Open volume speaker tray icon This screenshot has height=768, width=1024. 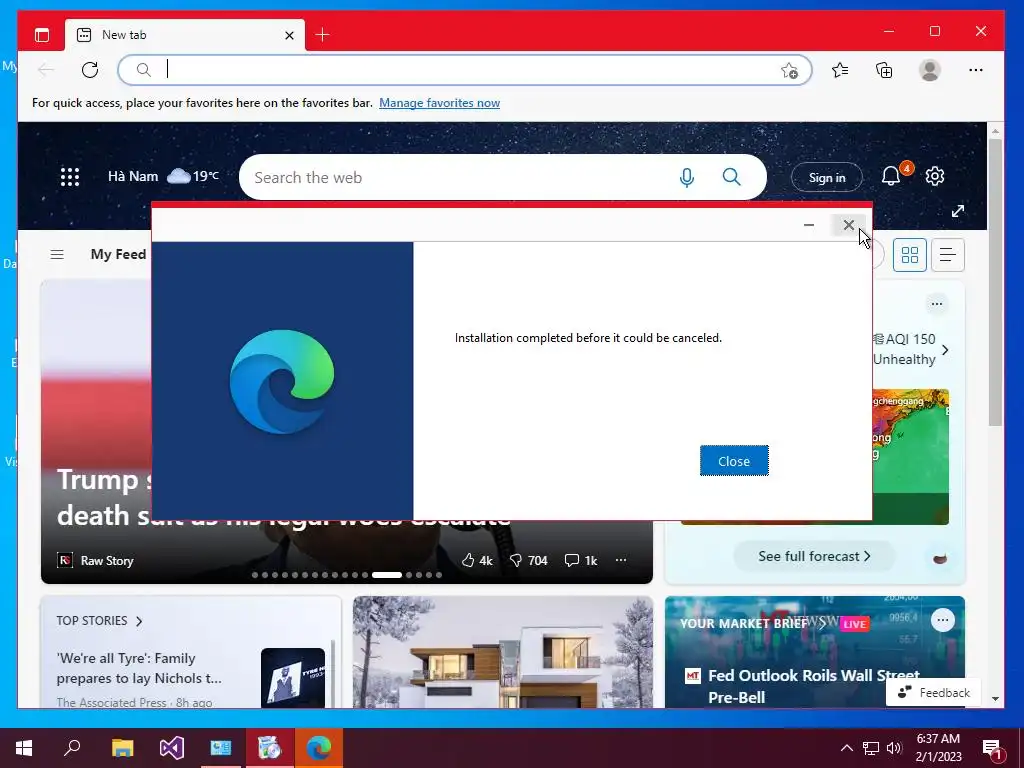(894, 748)
